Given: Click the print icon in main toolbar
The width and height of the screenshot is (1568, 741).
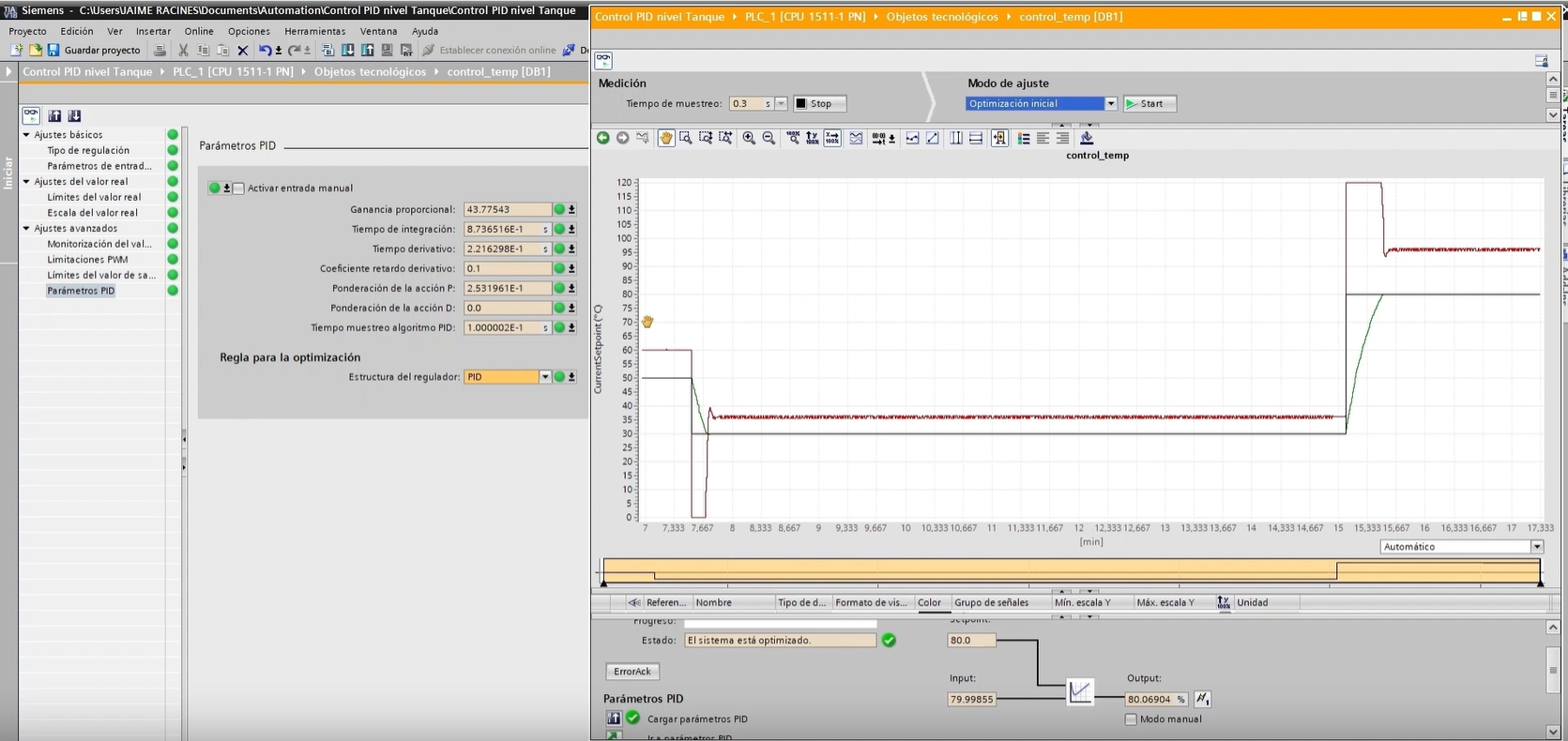Looking at the screenshot, I should point(160,50).
